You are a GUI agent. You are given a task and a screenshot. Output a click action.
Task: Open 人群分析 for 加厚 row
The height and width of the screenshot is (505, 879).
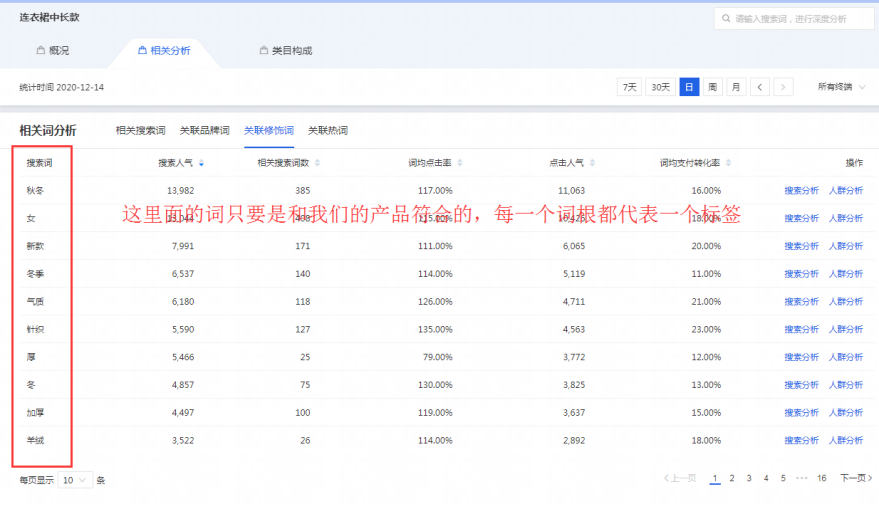point(846,413)
